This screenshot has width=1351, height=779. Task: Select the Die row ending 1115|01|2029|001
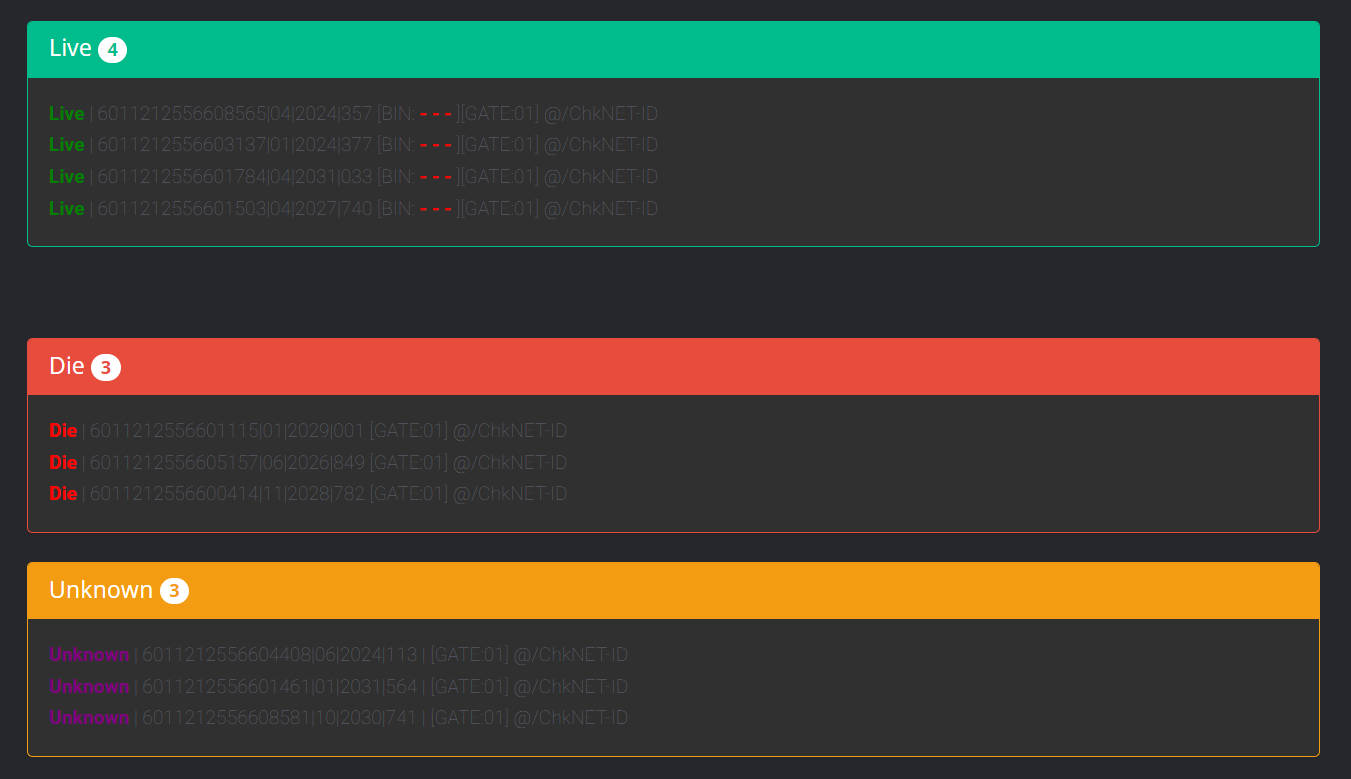pyautogui.click(x=308, y=431)
